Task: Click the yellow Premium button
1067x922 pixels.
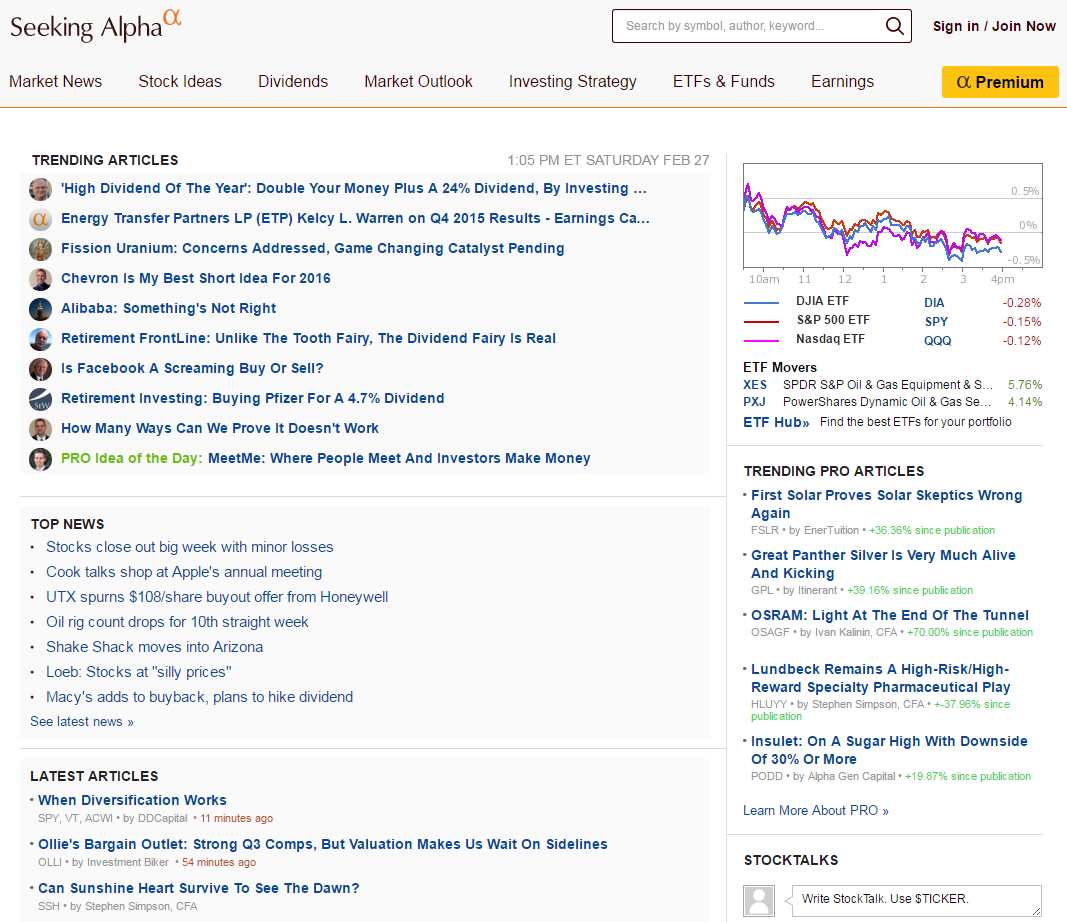Action: tap(1000, 82)
